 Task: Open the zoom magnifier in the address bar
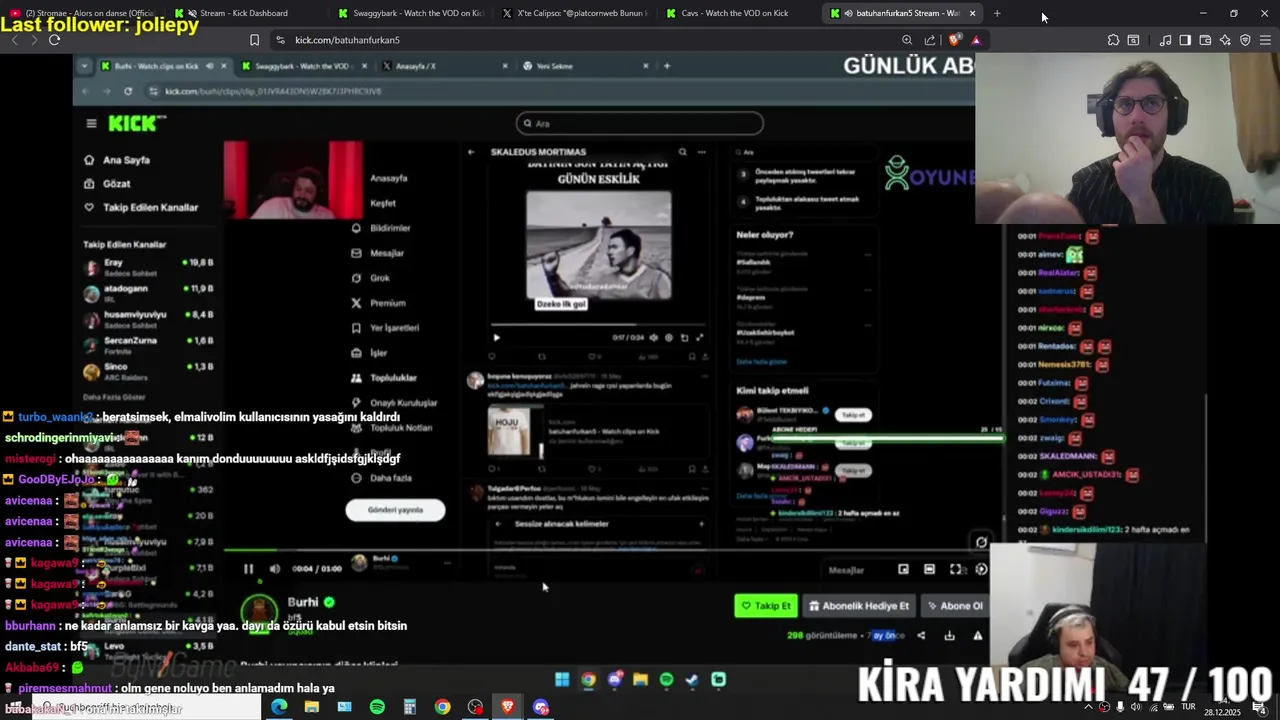click(907, 40)
